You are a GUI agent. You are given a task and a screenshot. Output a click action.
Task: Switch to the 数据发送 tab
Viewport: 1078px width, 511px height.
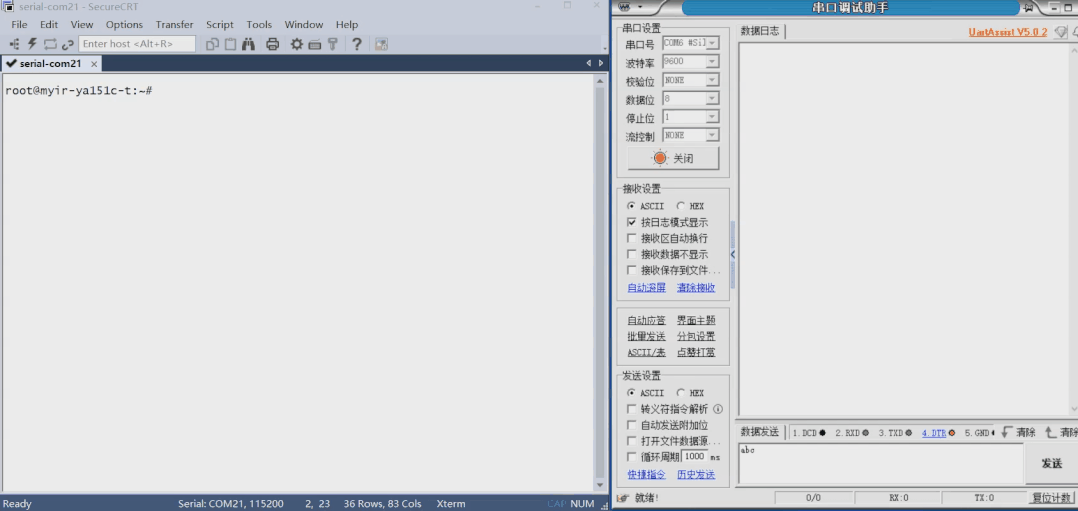(x=760, y=432)
